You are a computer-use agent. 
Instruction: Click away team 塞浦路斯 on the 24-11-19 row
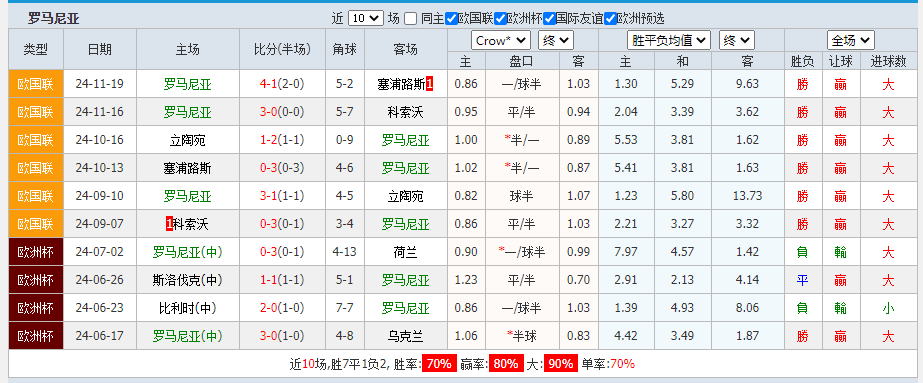(x=401, y=84)
